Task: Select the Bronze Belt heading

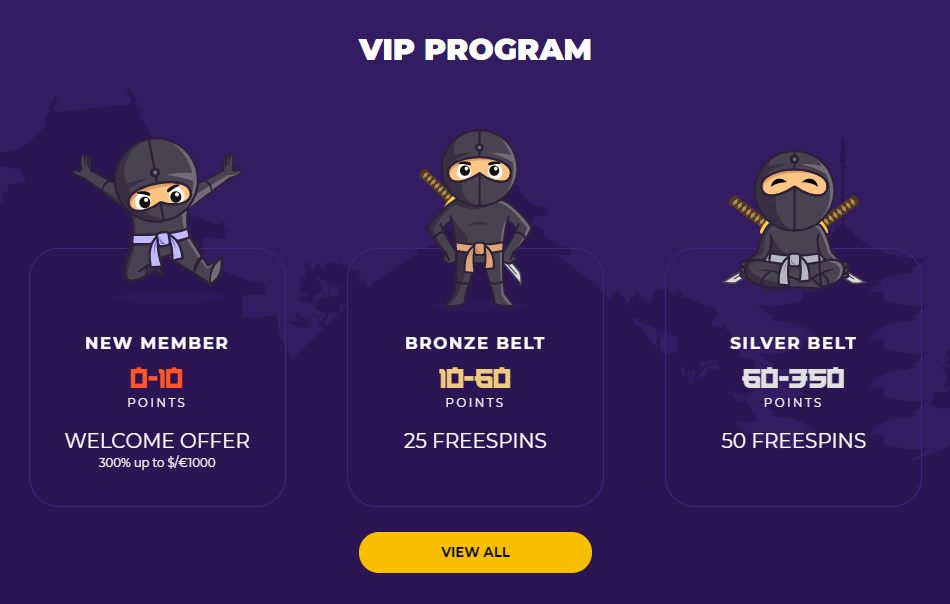Action: tap(475, 343)
